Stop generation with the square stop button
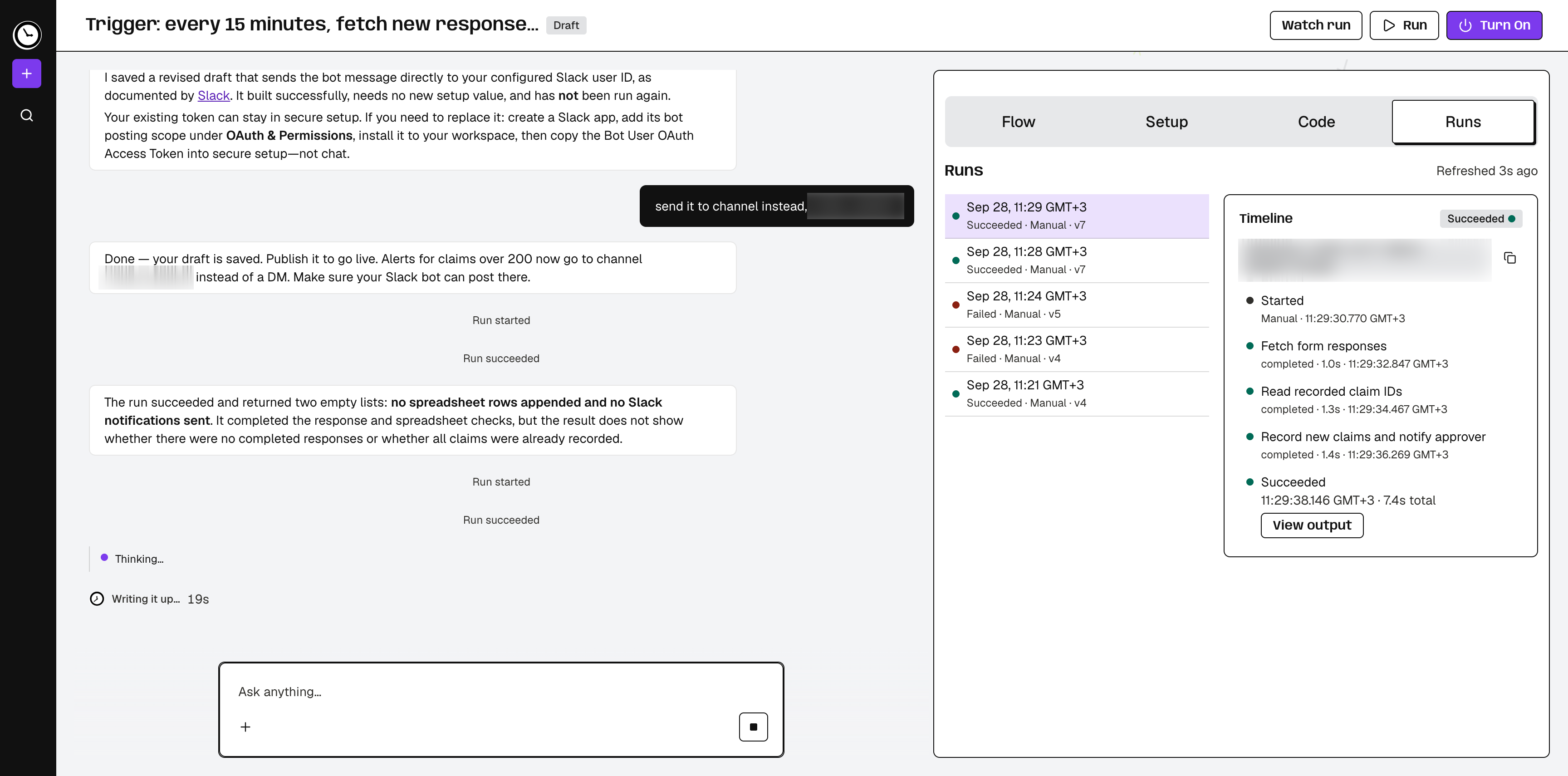 [753, 727]
